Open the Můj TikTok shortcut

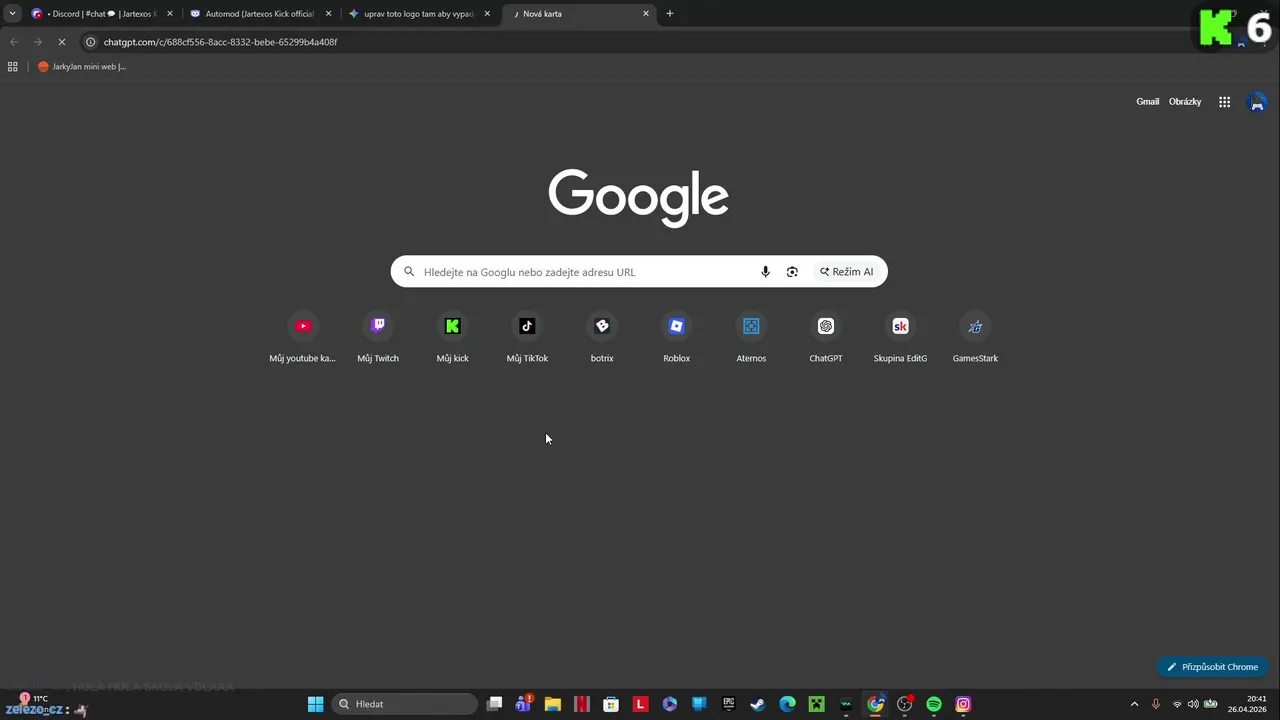[527, 338]
